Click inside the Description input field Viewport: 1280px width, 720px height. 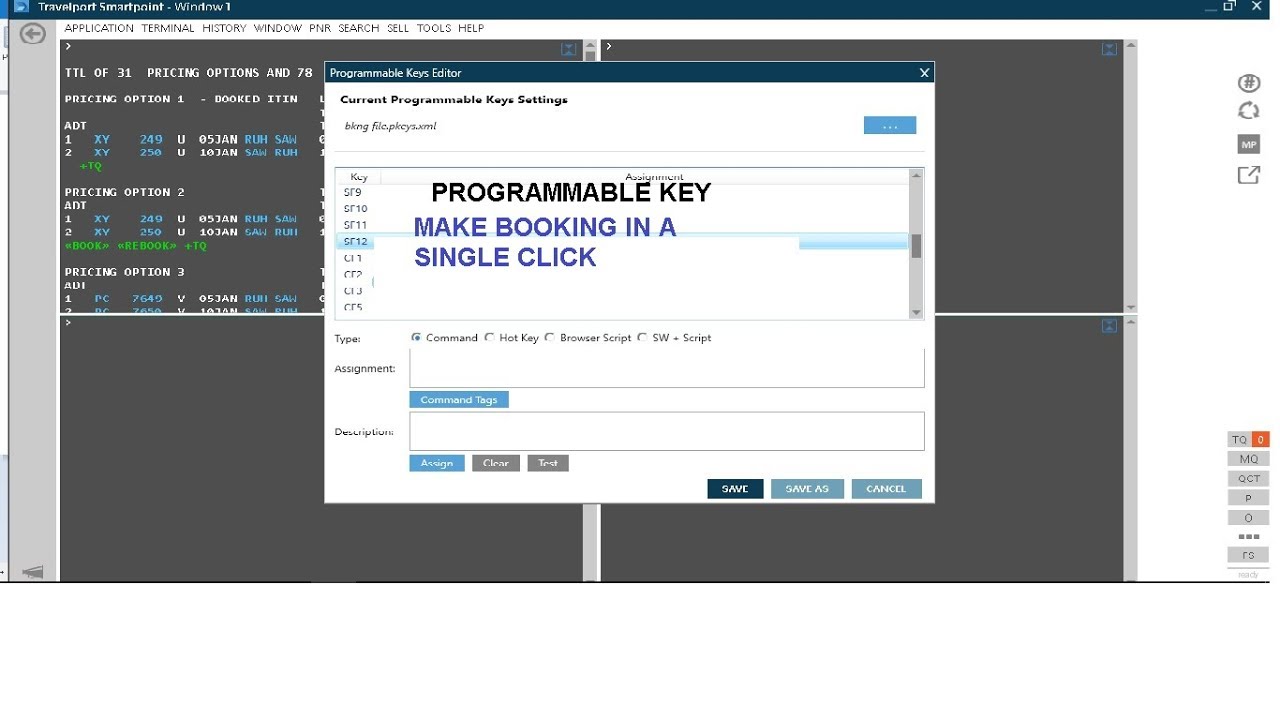point(667,431)
